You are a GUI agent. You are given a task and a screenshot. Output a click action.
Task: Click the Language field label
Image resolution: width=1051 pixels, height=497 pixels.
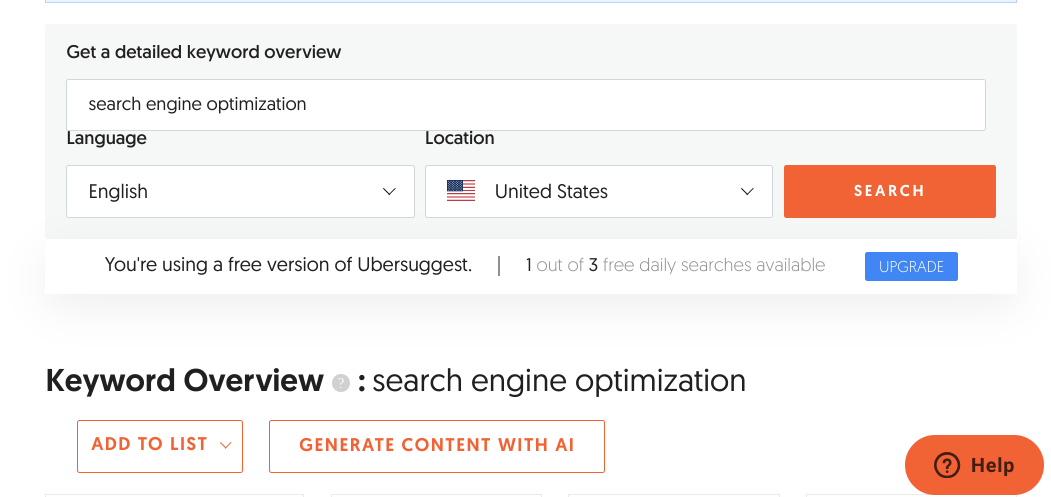tap(107, 138)
